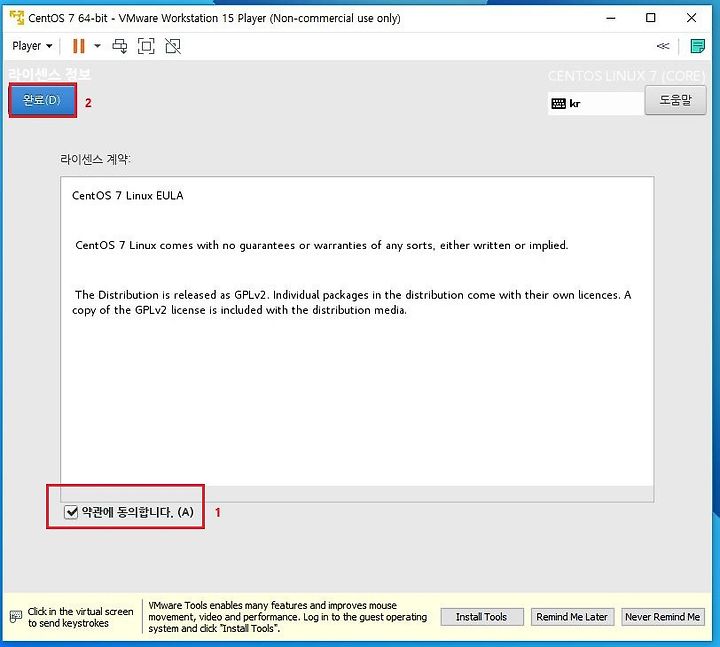Click the license text area
The height and width of the screenshot is (647, 720).
357,339
